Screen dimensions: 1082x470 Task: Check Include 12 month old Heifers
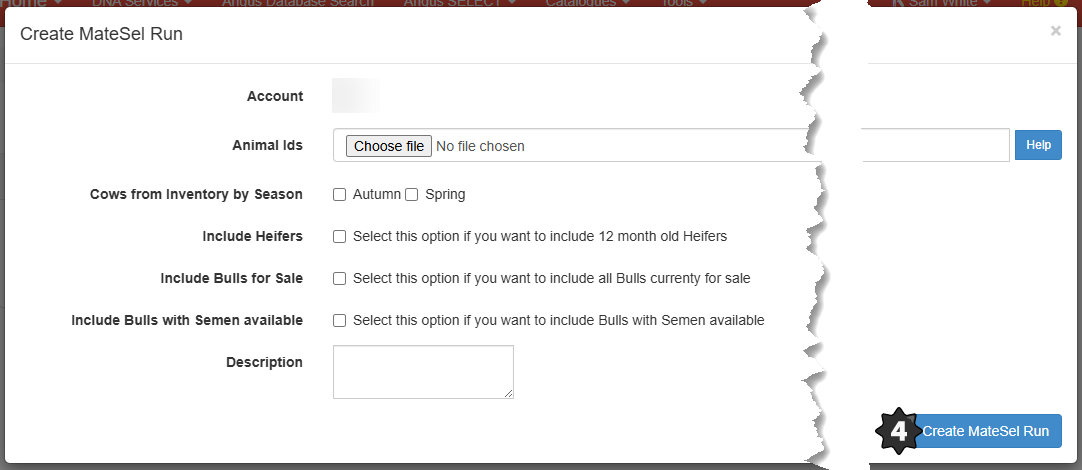pos(340,237)
